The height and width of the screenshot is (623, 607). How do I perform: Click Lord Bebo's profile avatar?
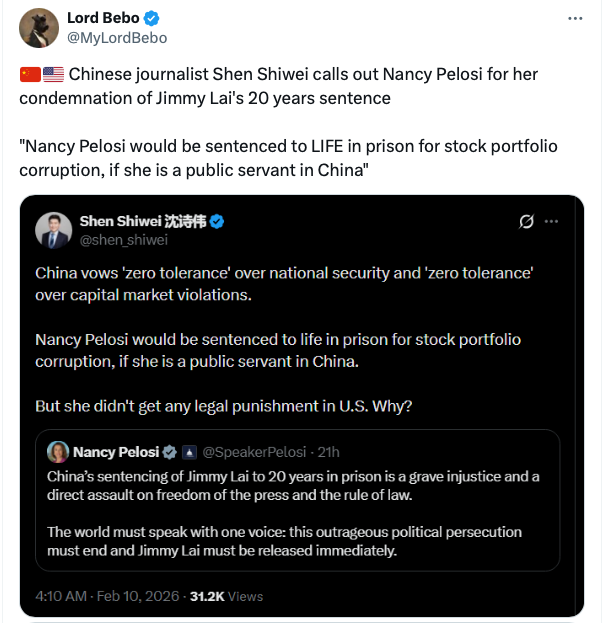38,28
